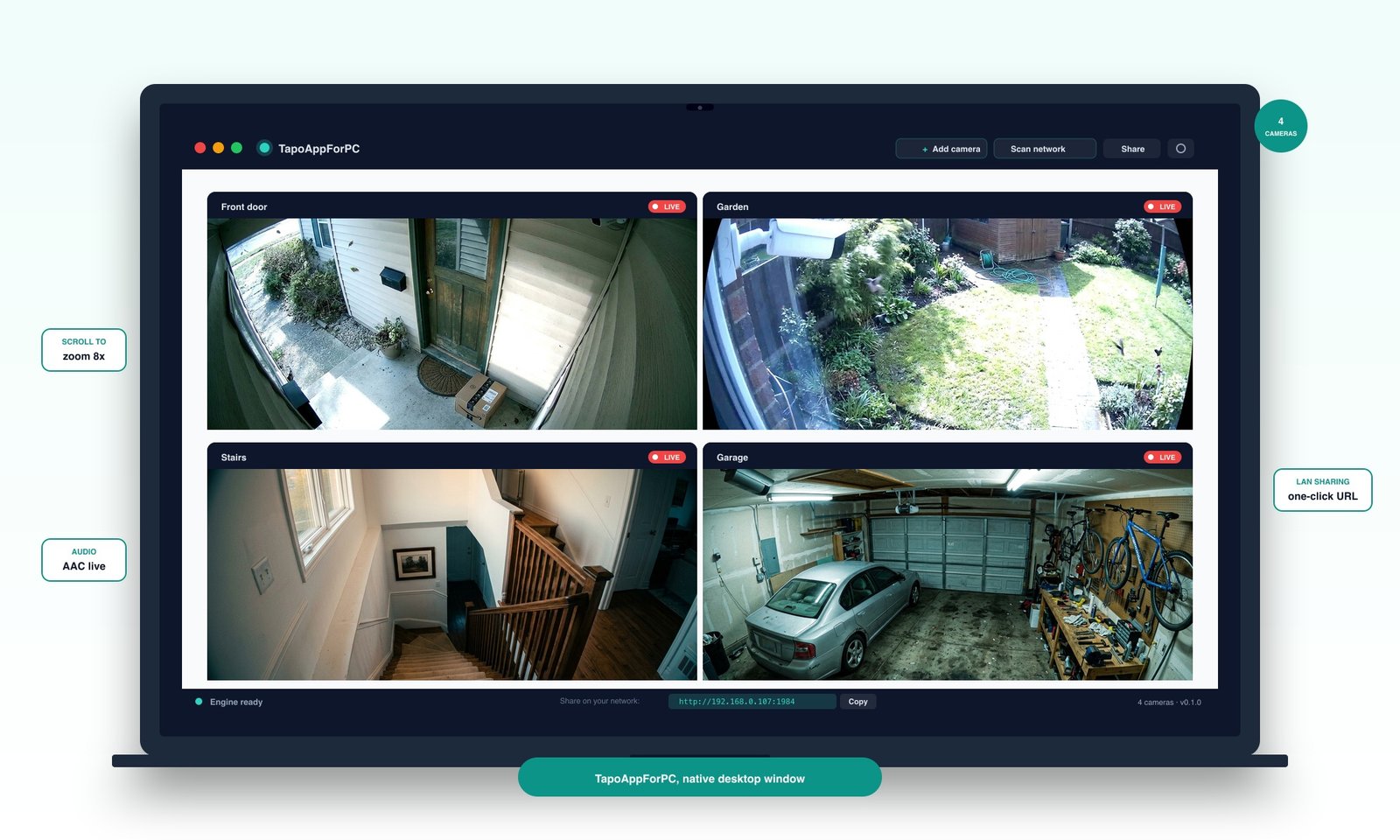Click LIVE badge on Garden
This screenshot has height=840, width=1400.
point(1163,206)
